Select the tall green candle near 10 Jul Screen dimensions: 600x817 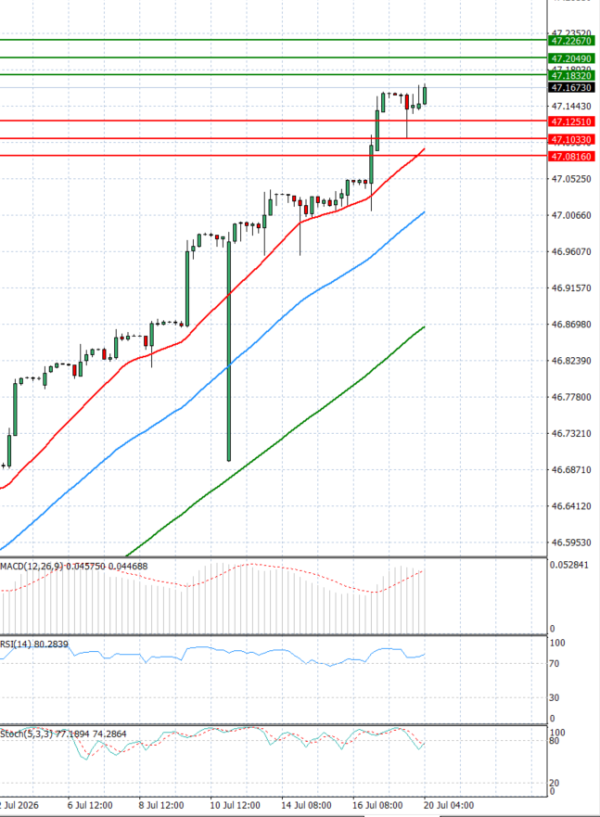click(229, 351)
